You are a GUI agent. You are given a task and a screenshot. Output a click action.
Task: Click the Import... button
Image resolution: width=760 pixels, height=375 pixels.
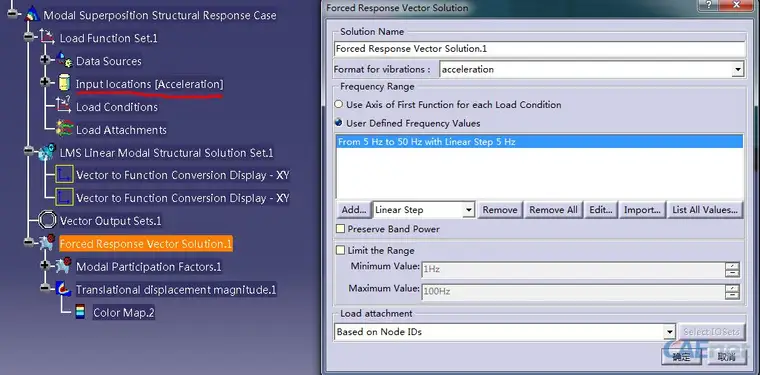pyautogui.click(x=642, y=210)
